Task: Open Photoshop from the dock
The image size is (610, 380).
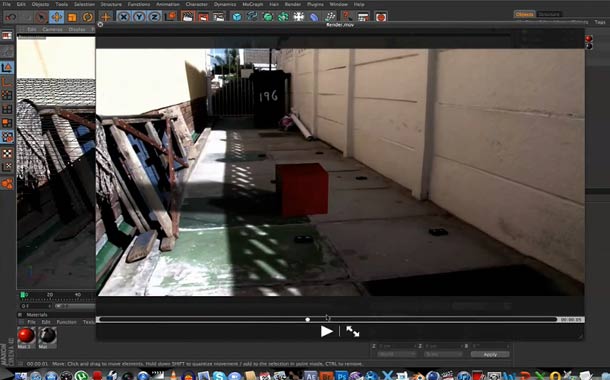Action: pyautogui.click(x=341, y=375)
